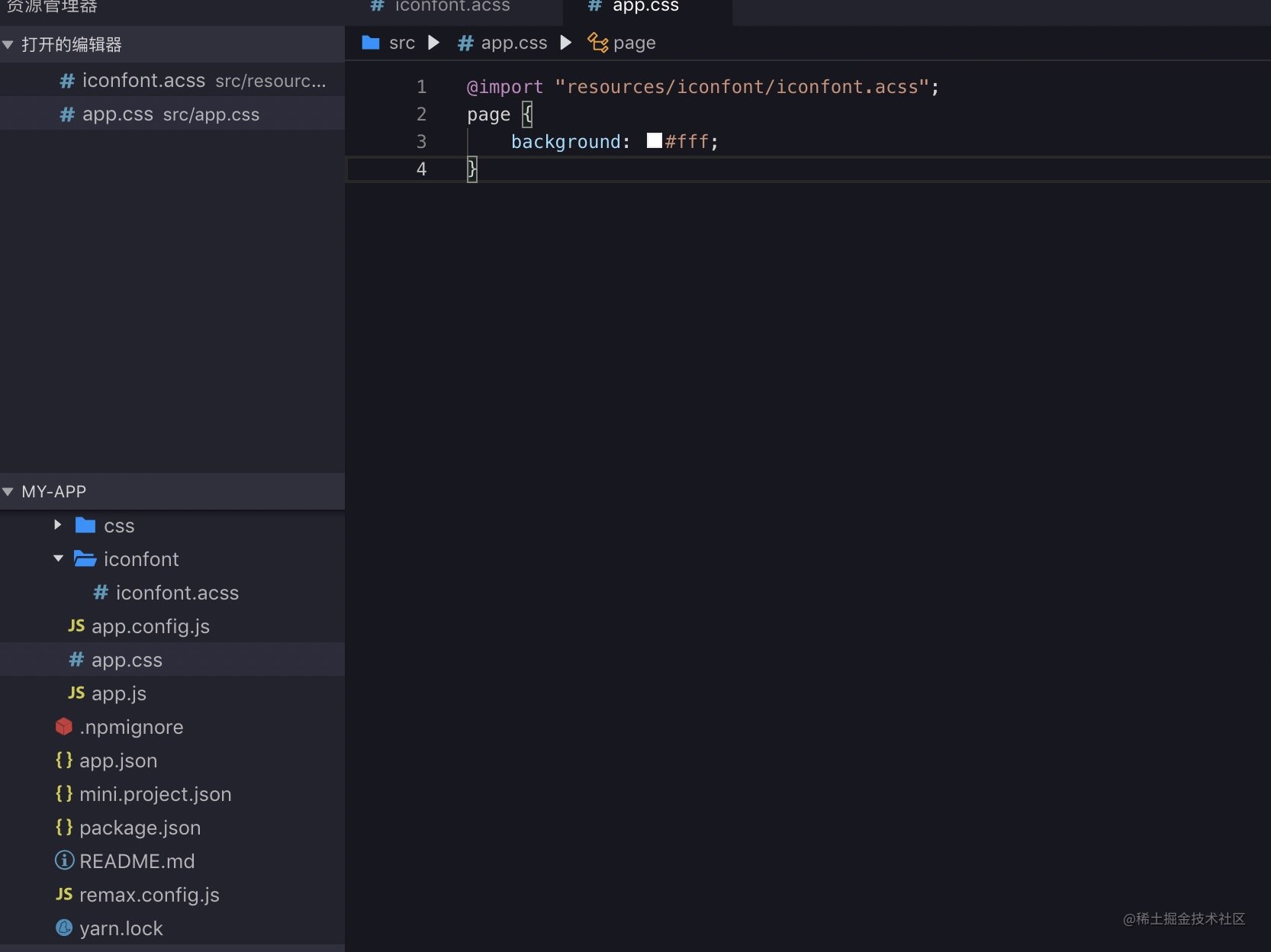Click the JS icon of app.config.js
Screen dimensions: 1271x952
point(76,626)
